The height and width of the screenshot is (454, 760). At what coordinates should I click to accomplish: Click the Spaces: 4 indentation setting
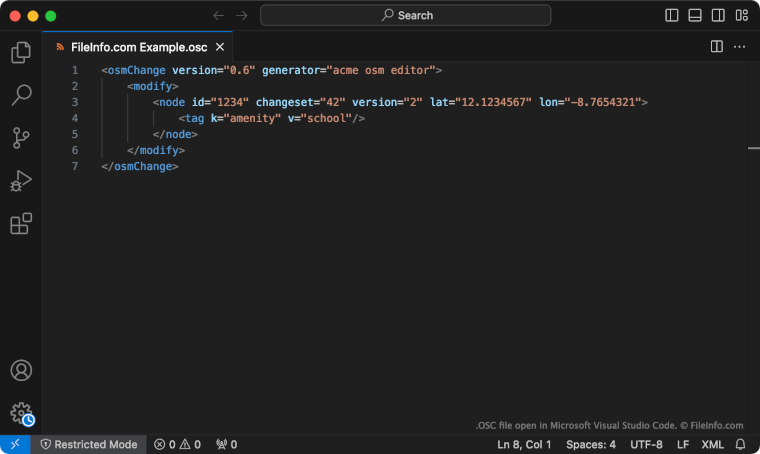click(591, 444)
